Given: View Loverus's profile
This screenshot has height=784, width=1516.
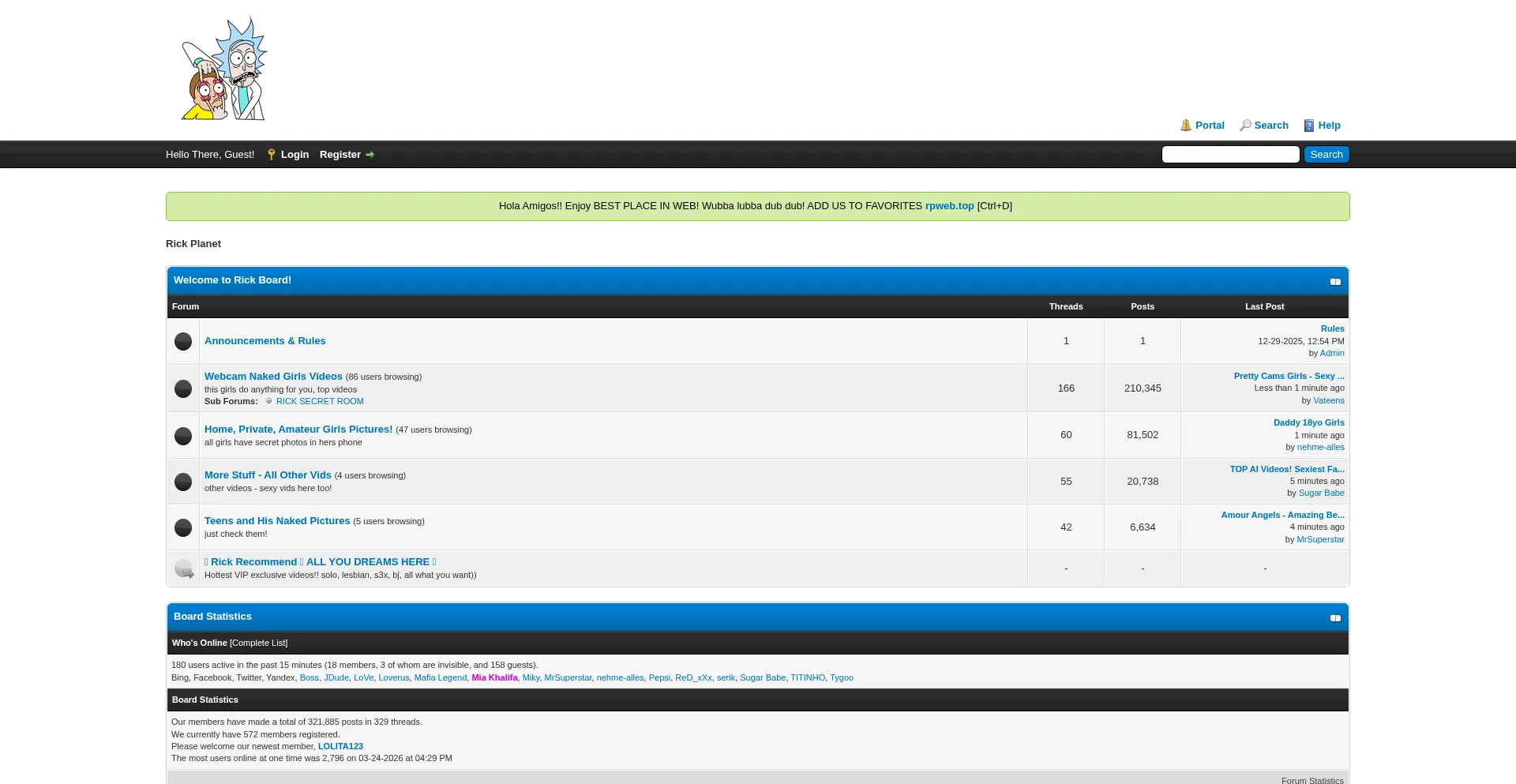Looking at the screenshot, I should click(x=393, y=677).
